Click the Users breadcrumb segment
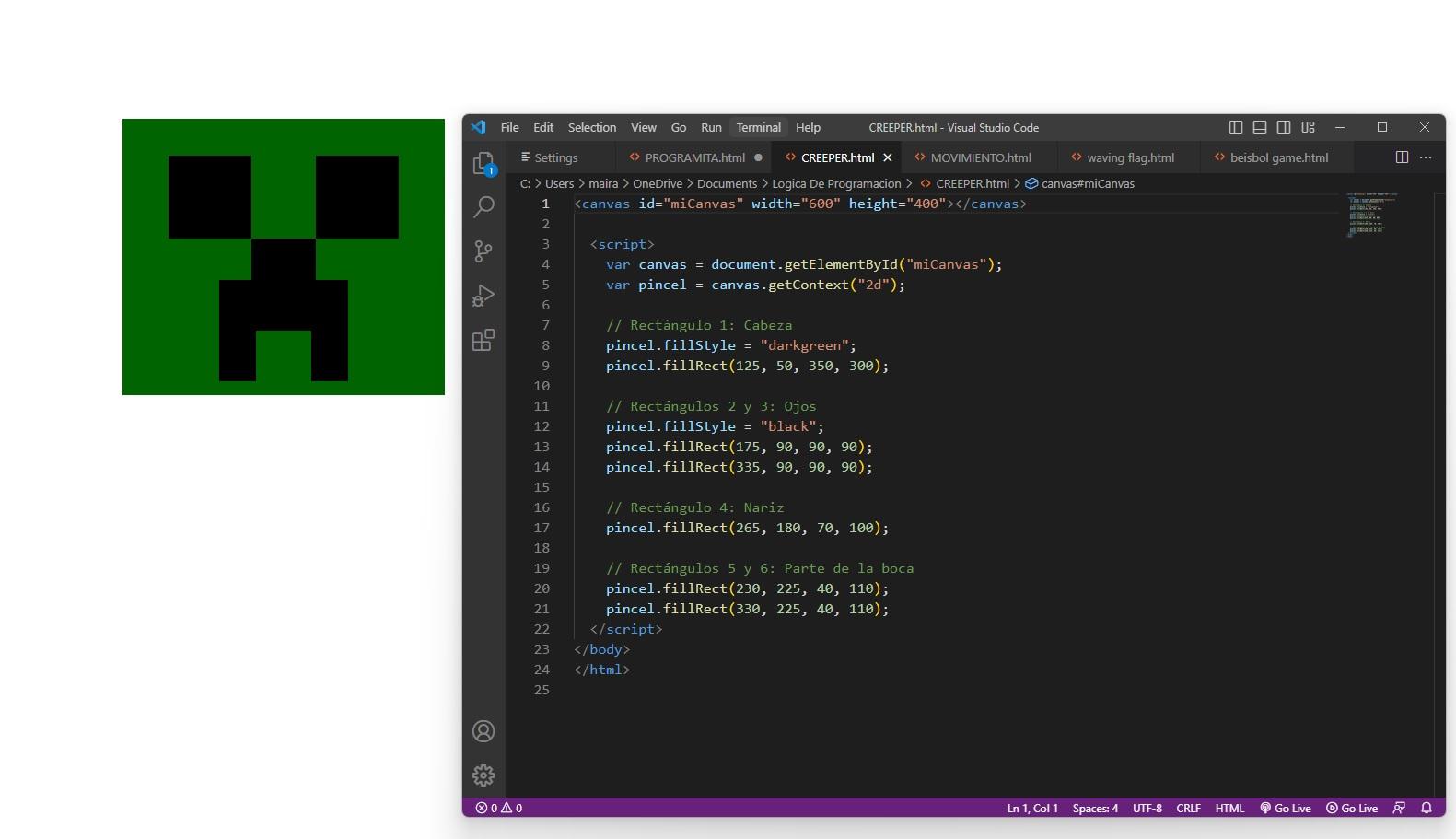1456x839 pixels. tap(559, 183)
